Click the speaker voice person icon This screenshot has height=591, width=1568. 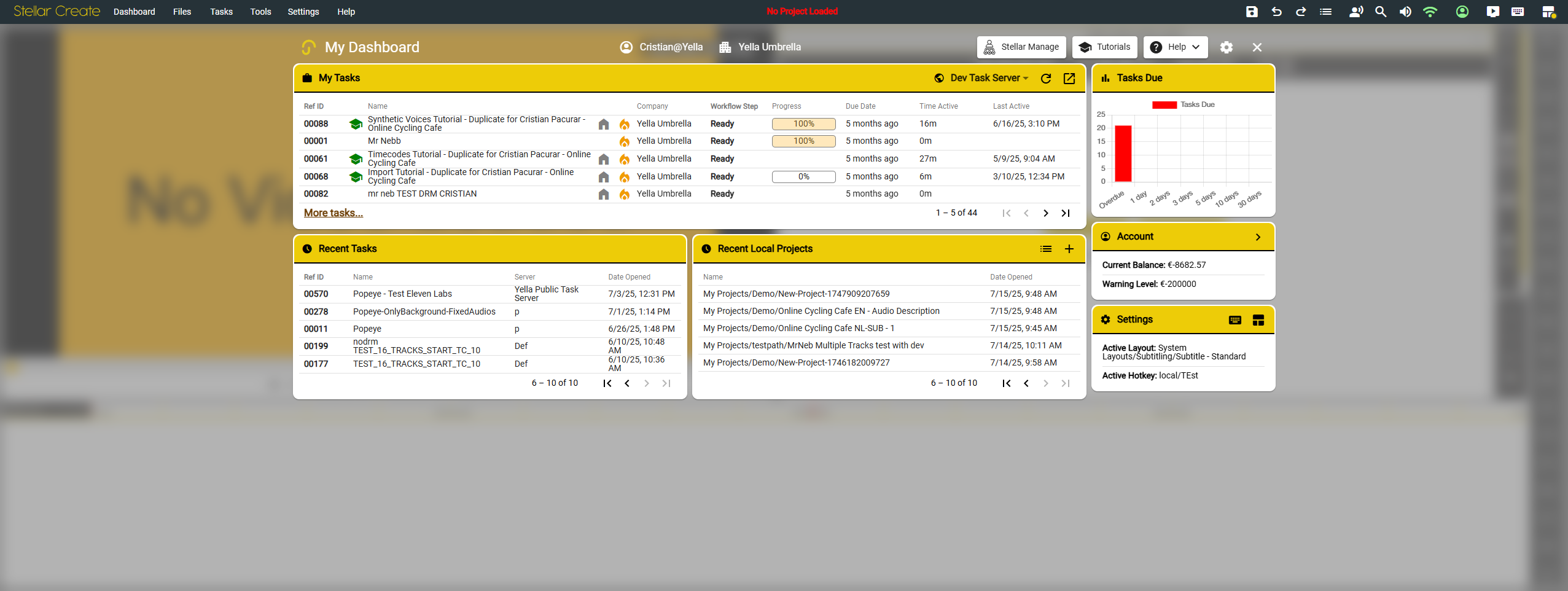click(1356, 12)
